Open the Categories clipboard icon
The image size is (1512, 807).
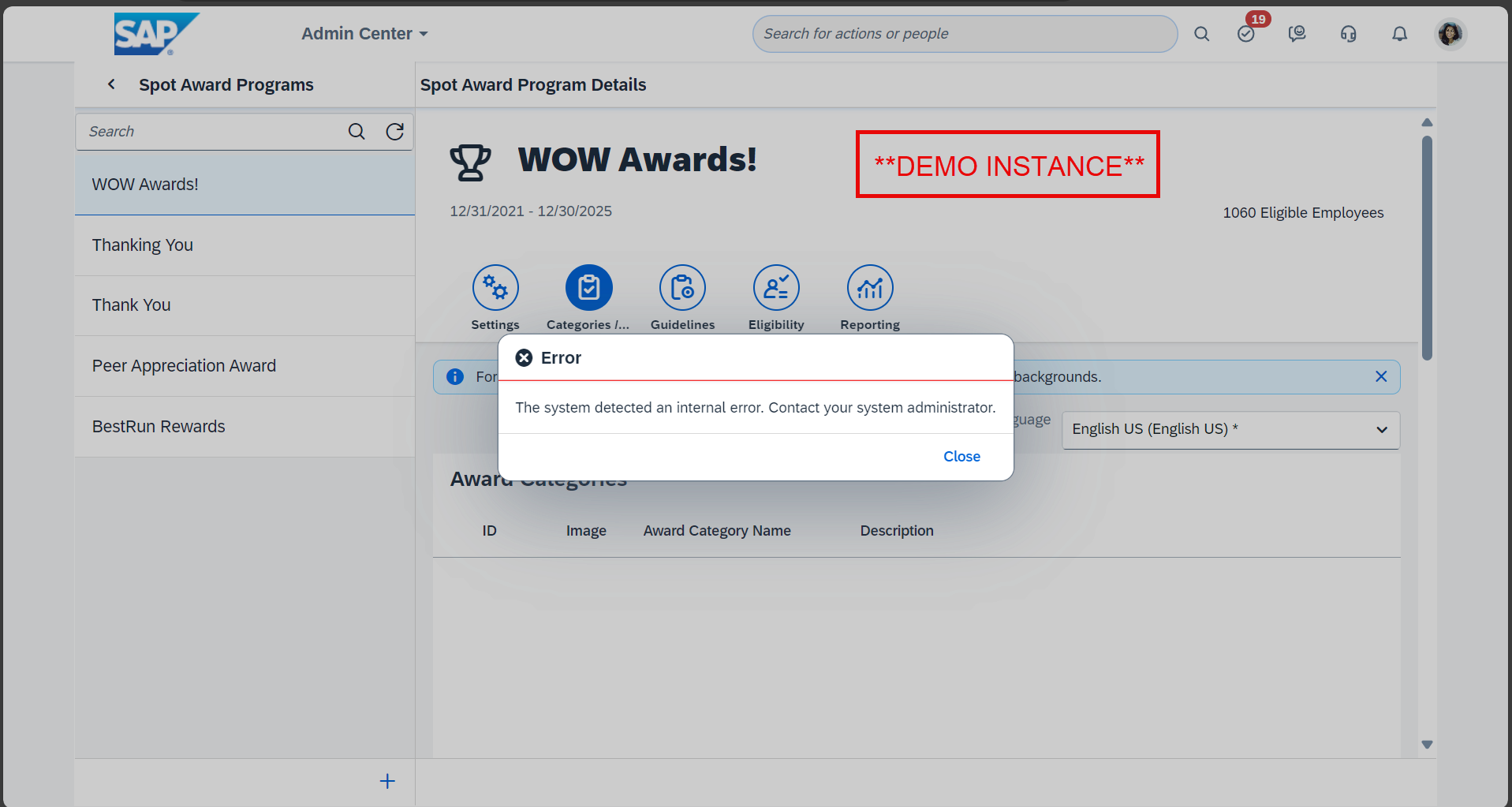[589, 288]
